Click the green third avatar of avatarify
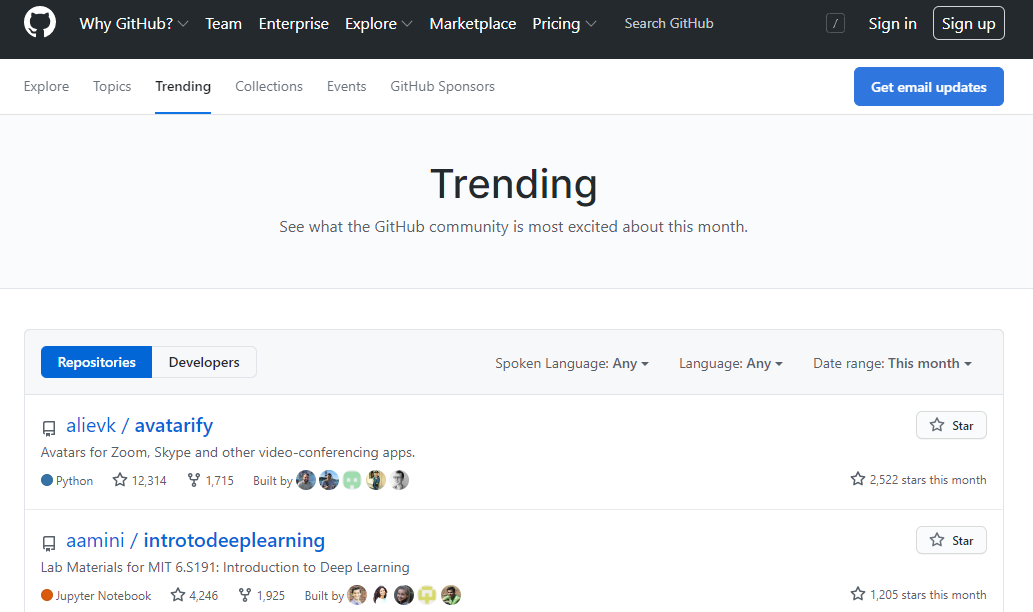 click(x=352, y=480)
